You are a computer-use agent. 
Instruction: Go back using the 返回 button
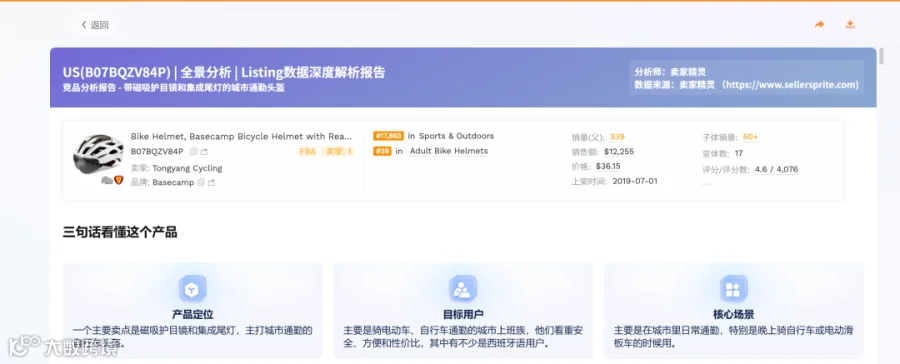click(x=95, y=25)
